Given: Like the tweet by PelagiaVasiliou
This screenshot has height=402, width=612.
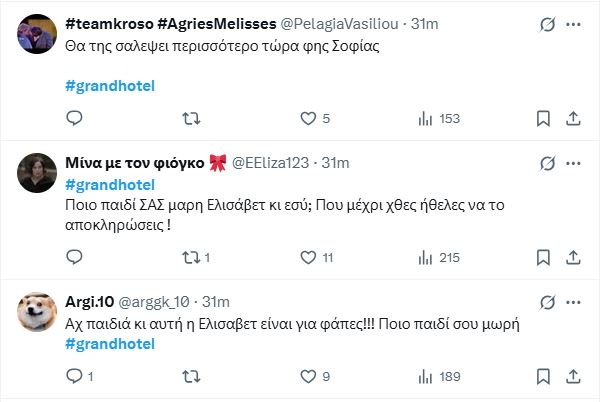Looking at the screenshot, I should [308, 118].
